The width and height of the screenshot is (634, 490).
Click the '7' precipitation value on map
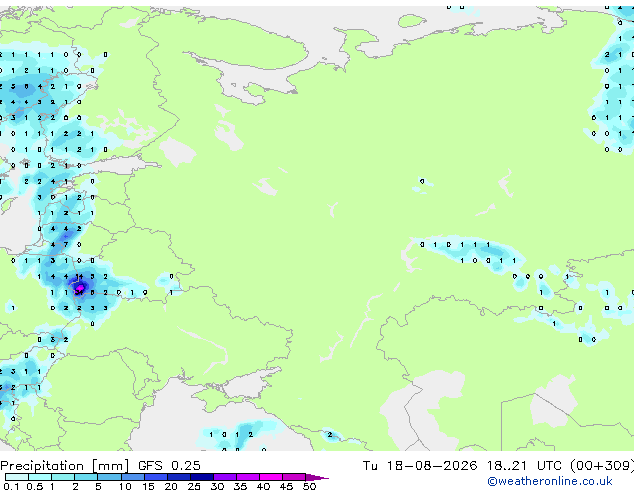click(x=66, y=245)
